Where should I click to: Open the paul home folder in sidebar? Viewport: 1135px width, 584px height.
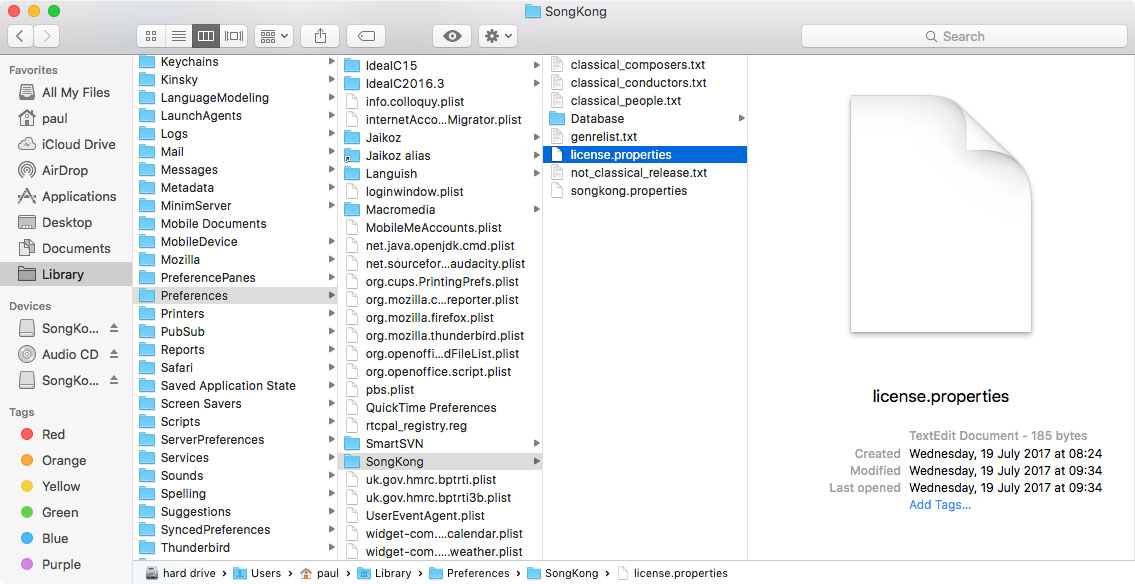(x=66, y=119)
